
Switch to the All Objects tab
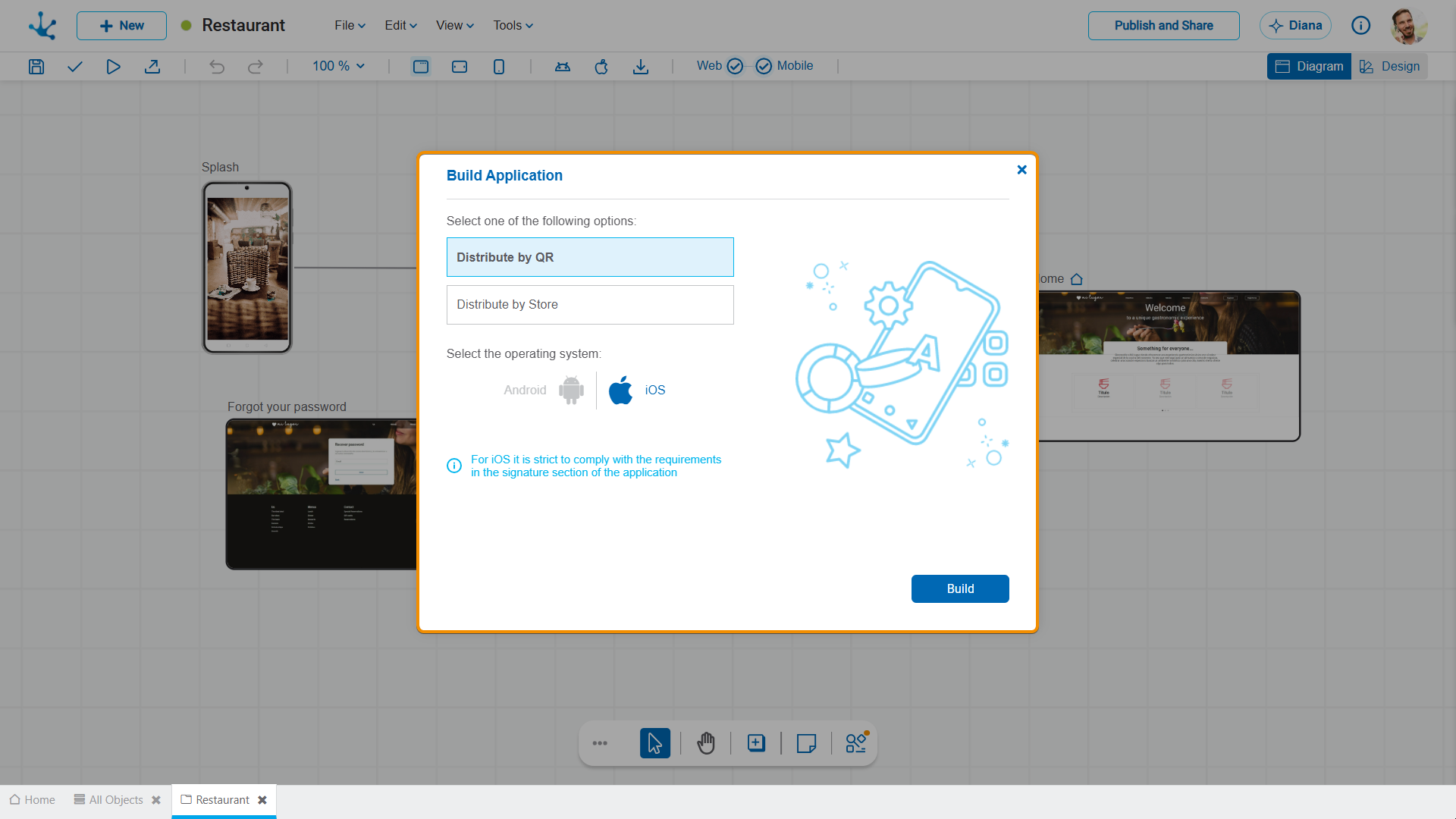pos(108,800)
